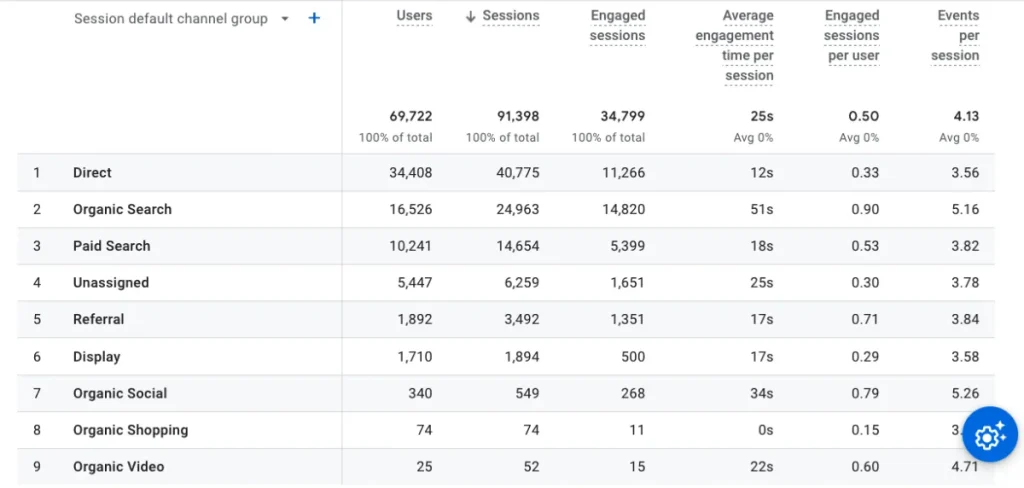Select the Organic Search row

tap(122, 210)
